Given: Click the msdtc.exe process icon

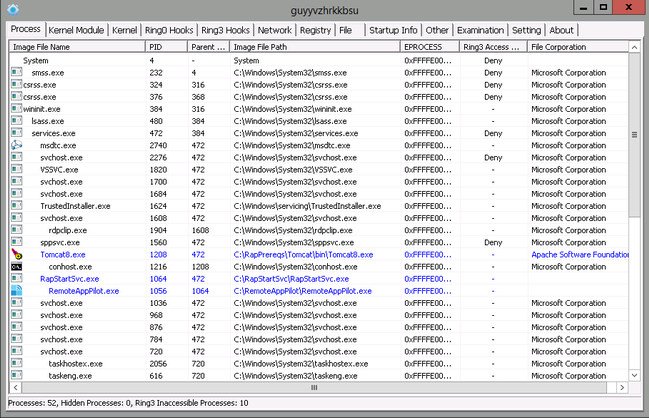Looking at the screenshot, I should tap(16, 145).
